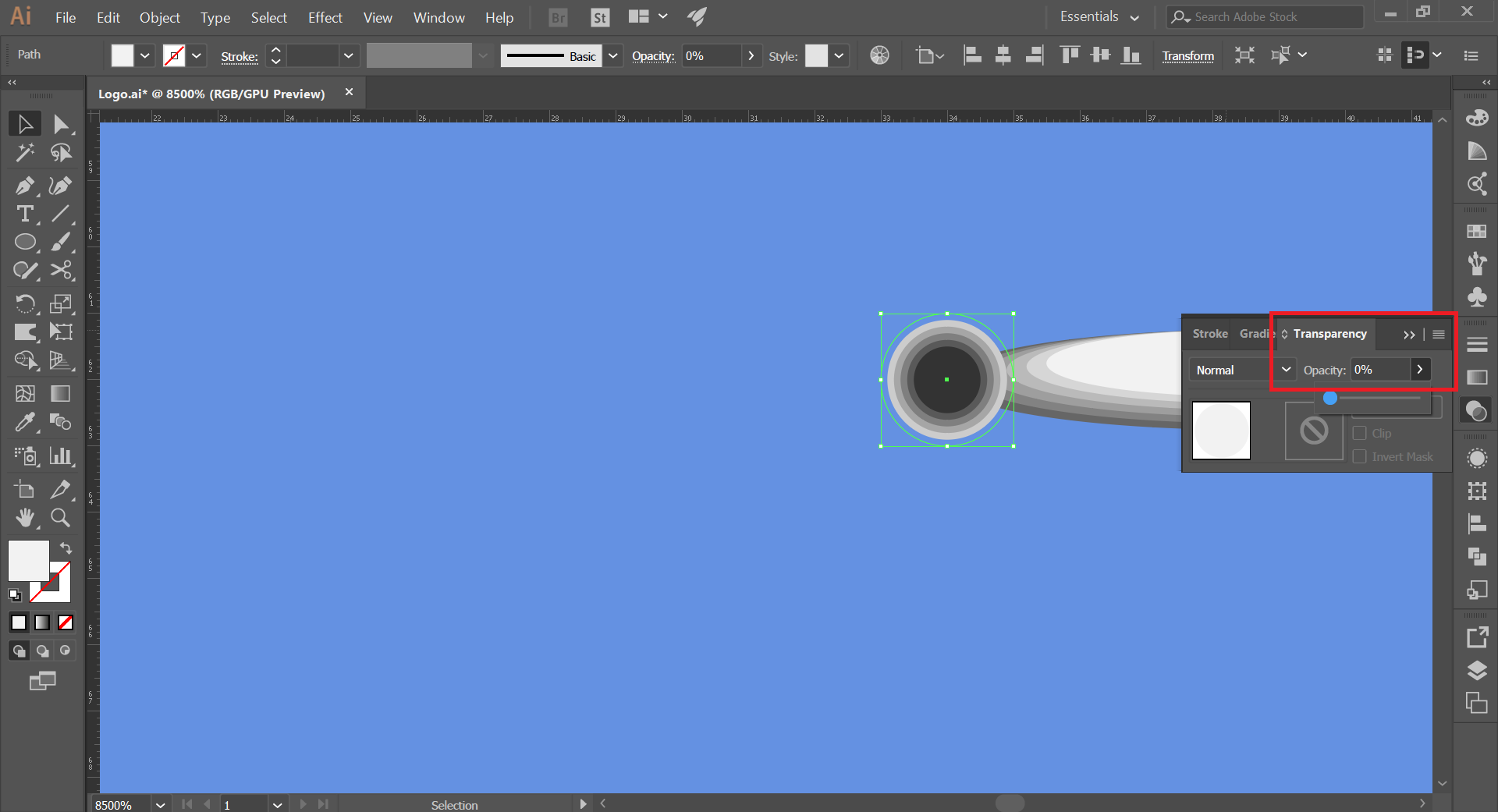Choose the Lasso tool
This screenshot has height=812, width=1498.
[61, 153]
